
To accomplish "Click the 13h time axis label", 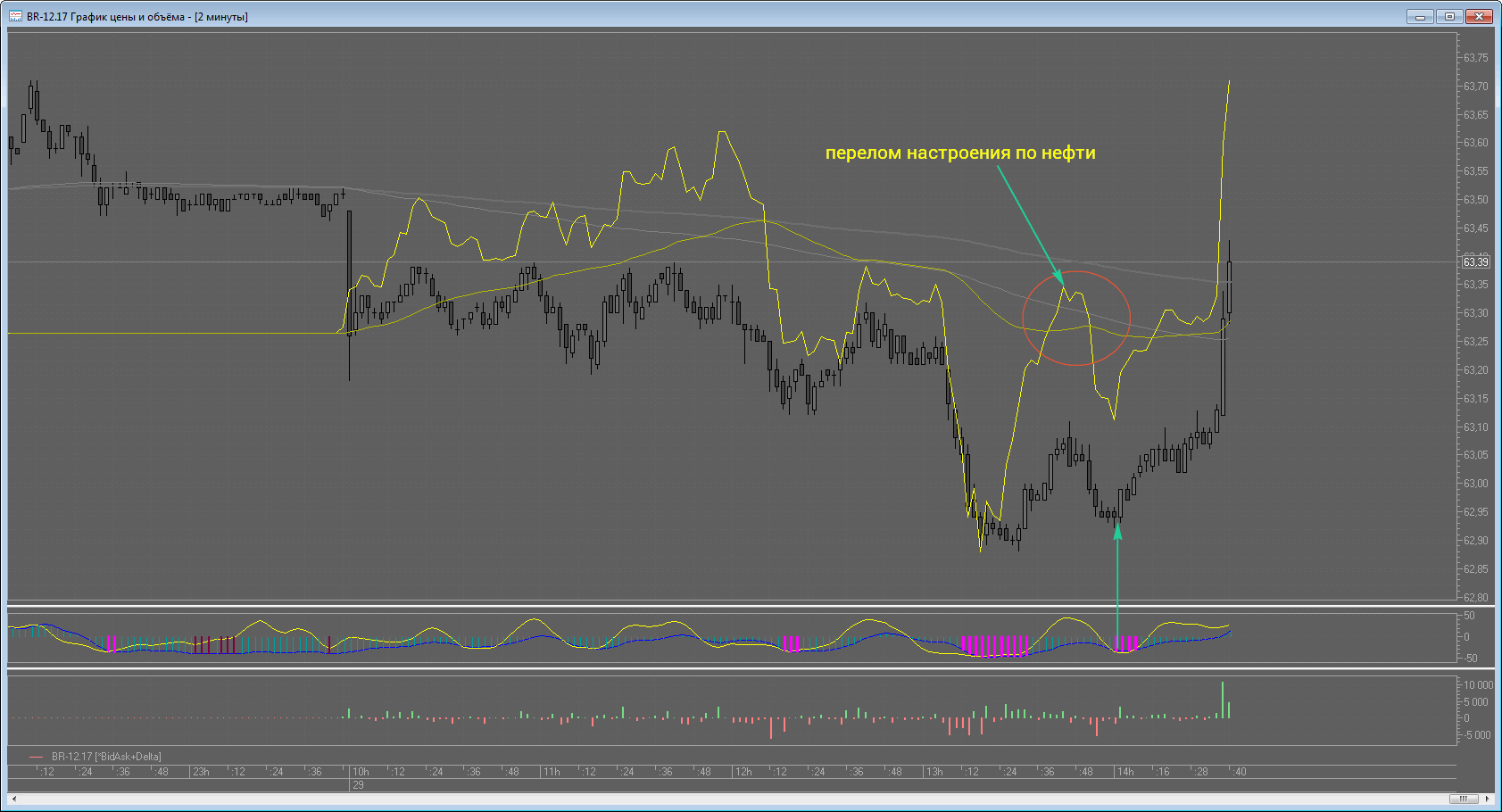I will pos(934,772).
